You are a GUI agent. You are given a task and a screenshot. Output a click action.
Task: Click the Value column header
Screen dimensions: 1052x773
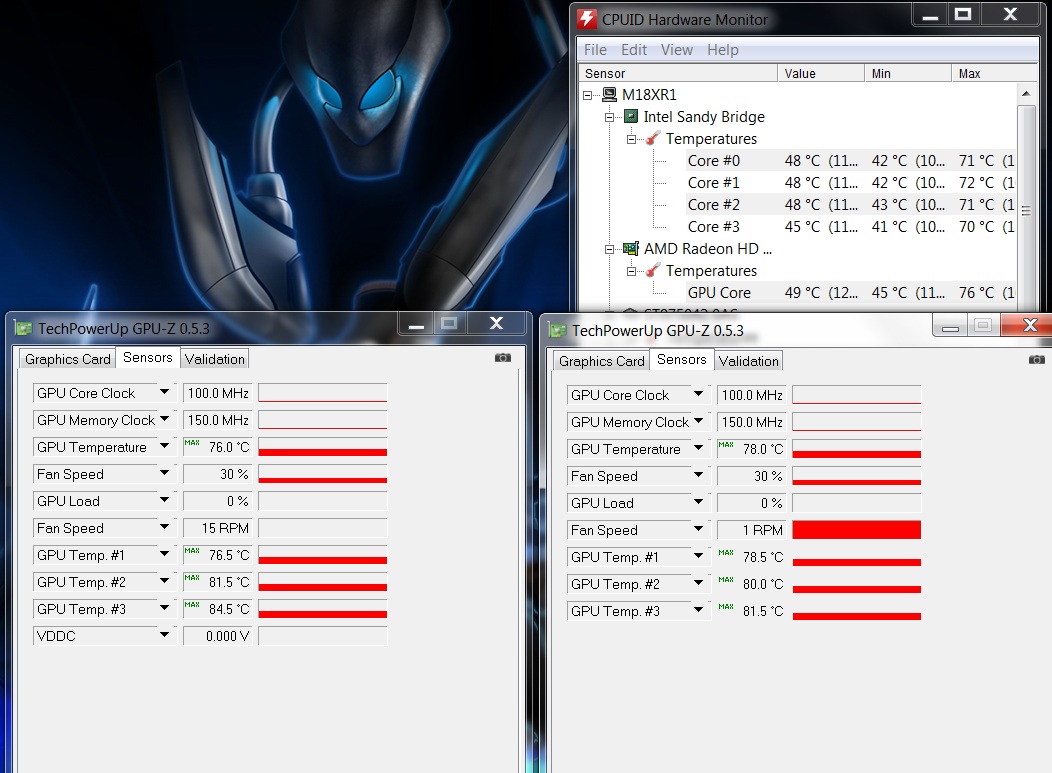coord(821,73)
